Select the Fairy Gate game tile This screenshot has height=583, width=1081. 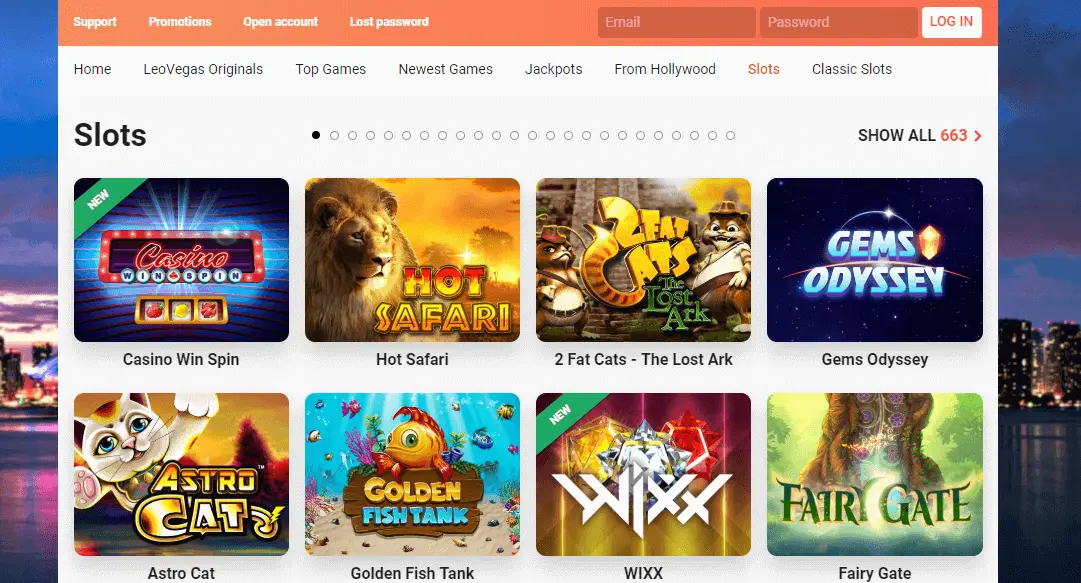[875, 474]
